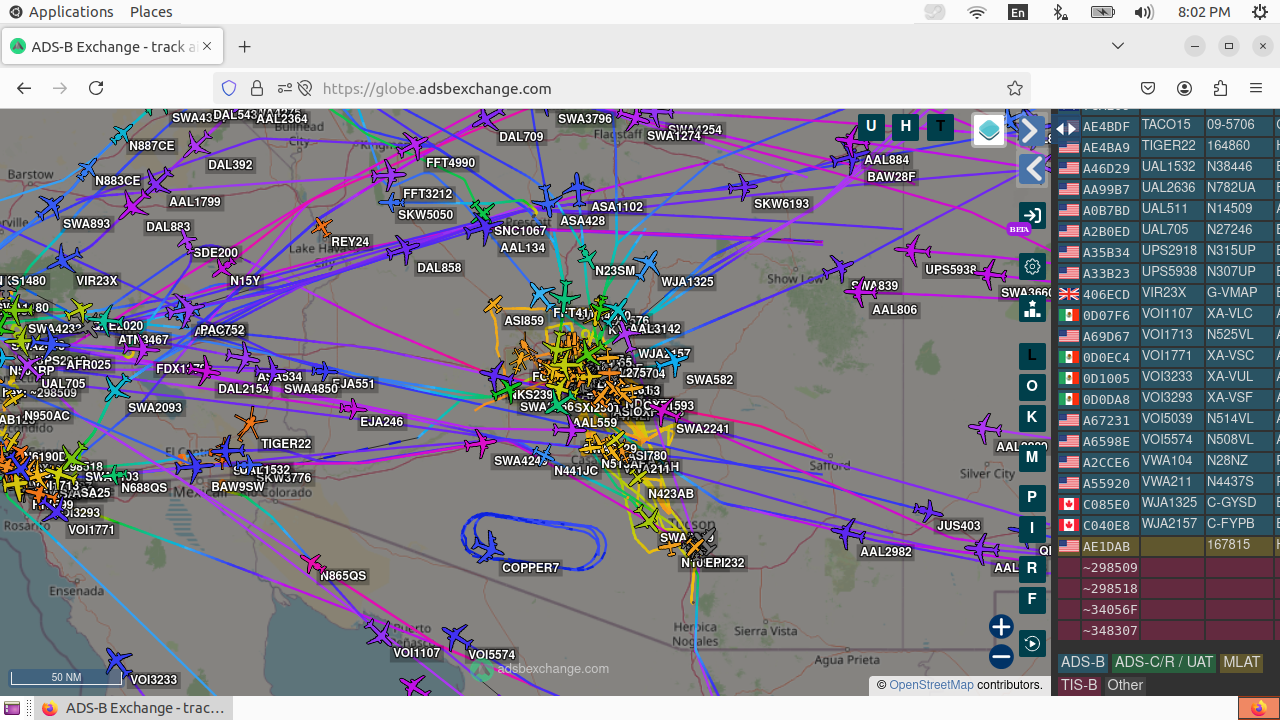Close the ADS-B Exchange tab
The image size is (1280, 720).
click(x=208, y=47)
